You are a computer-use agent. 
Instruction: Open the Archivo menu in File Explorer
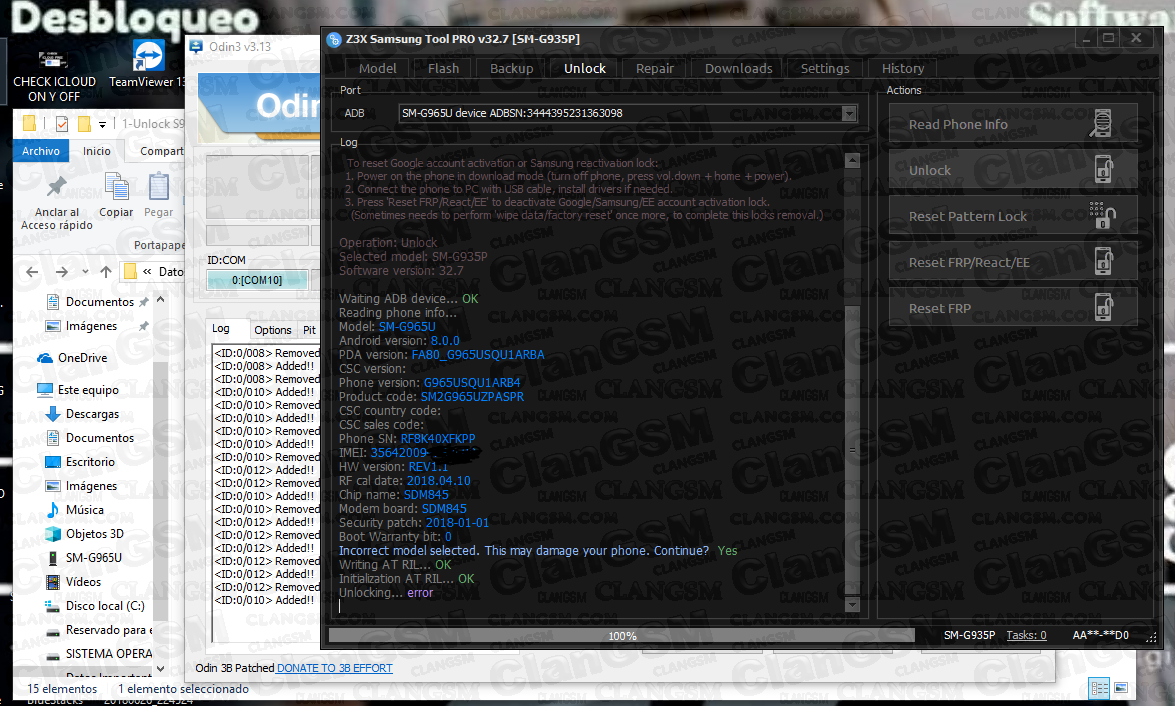click(40, 151)
